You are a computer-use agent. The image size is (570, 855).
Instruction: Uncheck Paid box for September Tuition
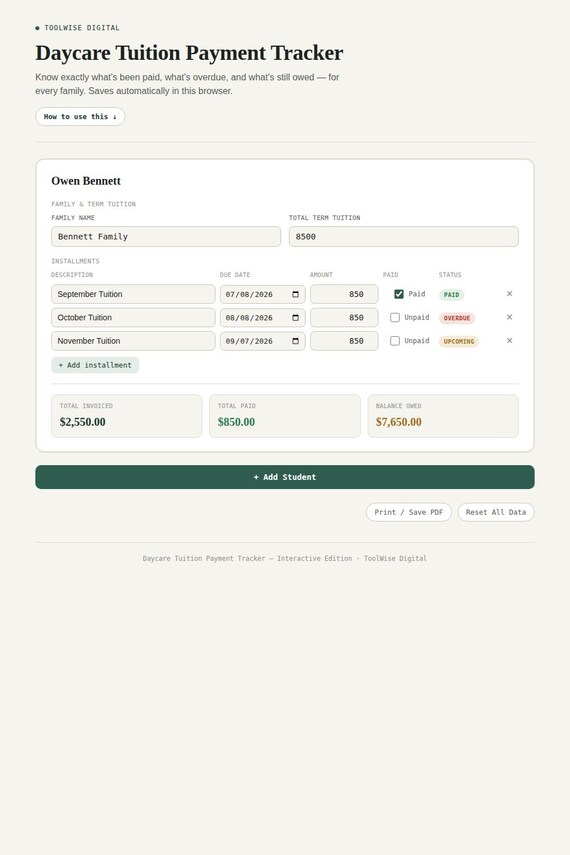[399, 294]
